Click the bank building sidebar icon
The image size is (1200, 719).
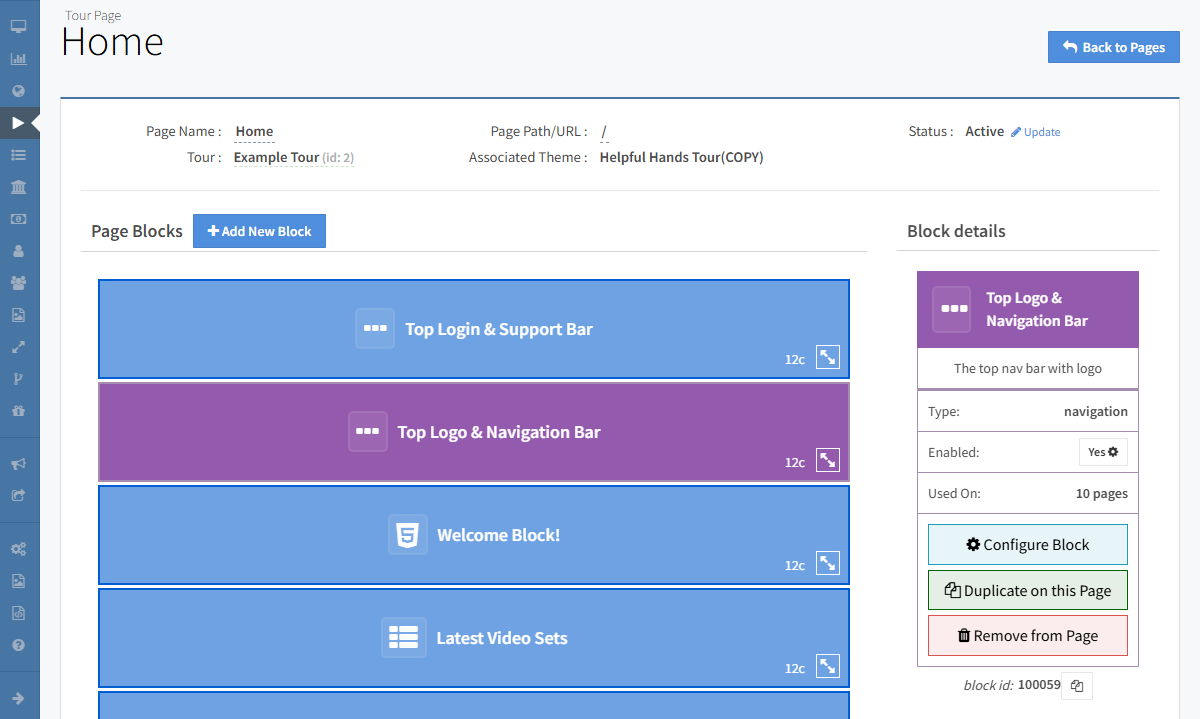point(18,187)
